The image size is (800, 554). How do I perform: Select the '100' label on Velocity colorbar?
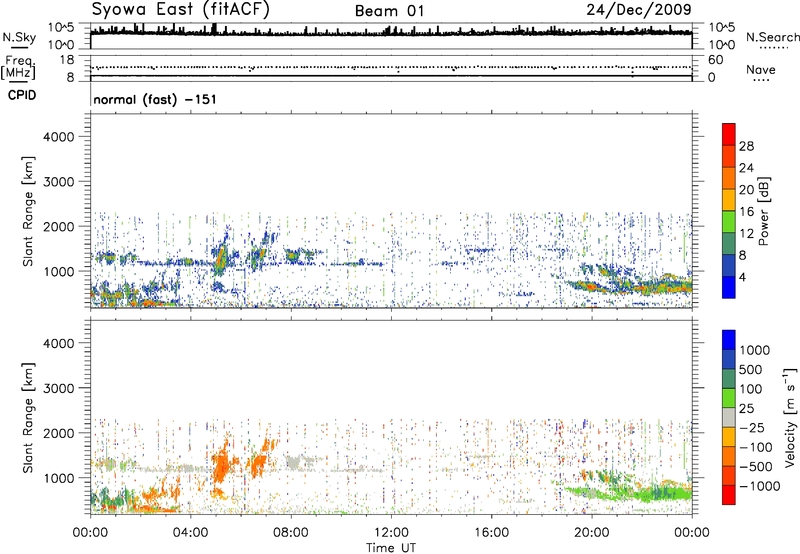(x=751, y=389)
